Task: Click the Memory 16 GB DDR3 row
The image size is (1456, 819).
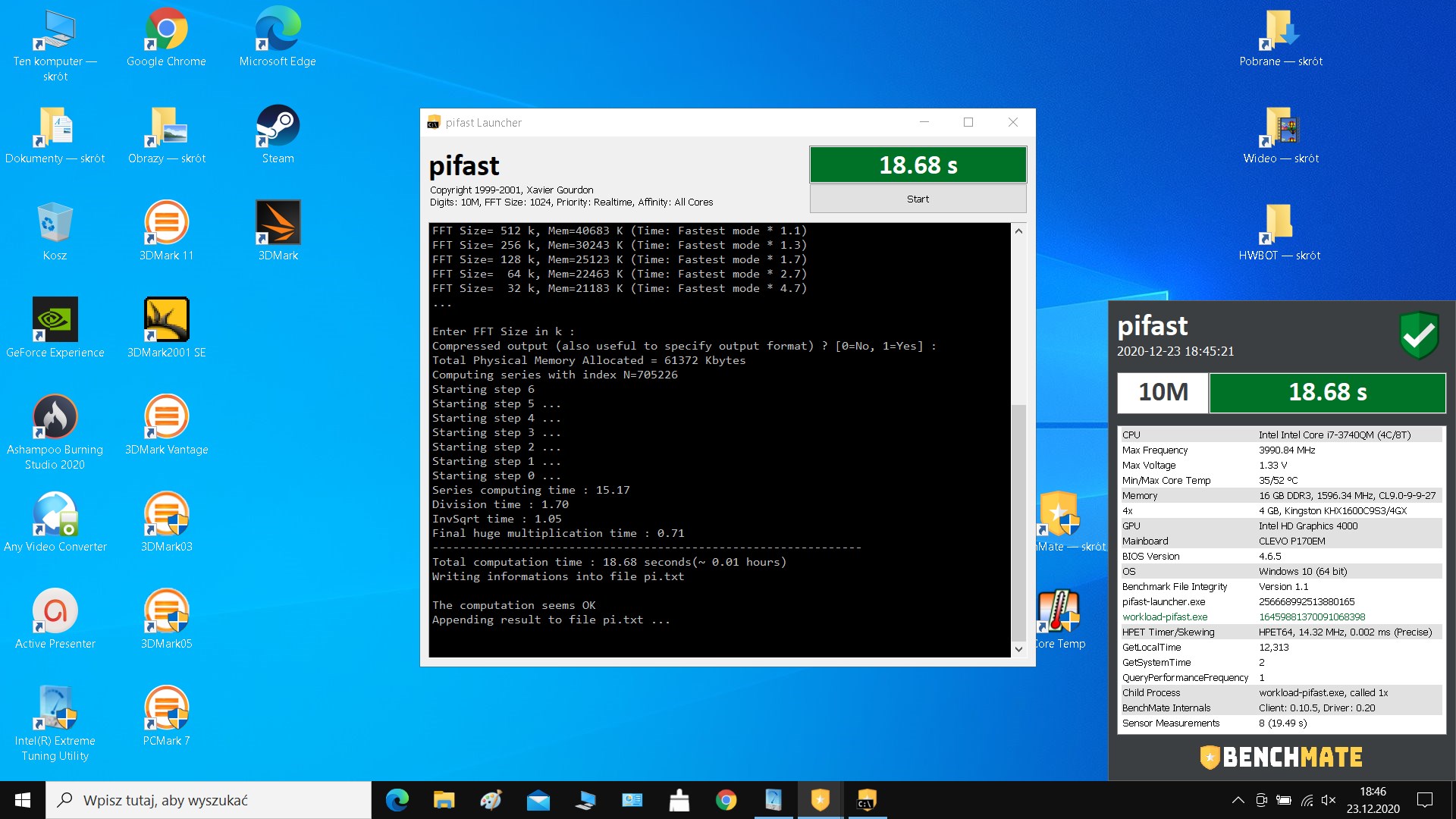Action: click(1281, 495)
